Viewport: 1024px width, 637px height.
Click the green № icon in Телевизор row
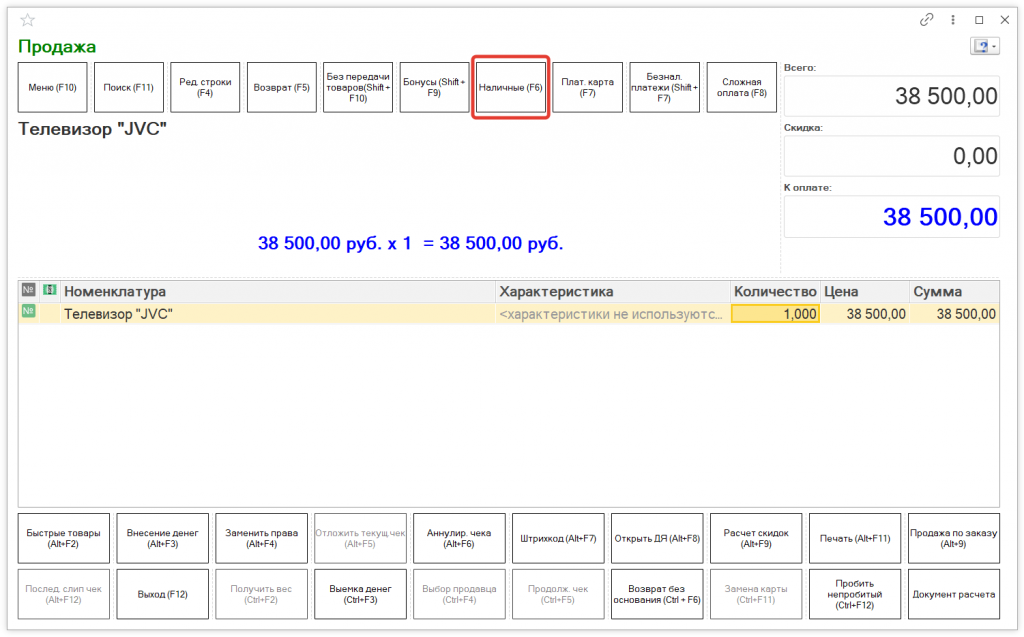[28, 313]
